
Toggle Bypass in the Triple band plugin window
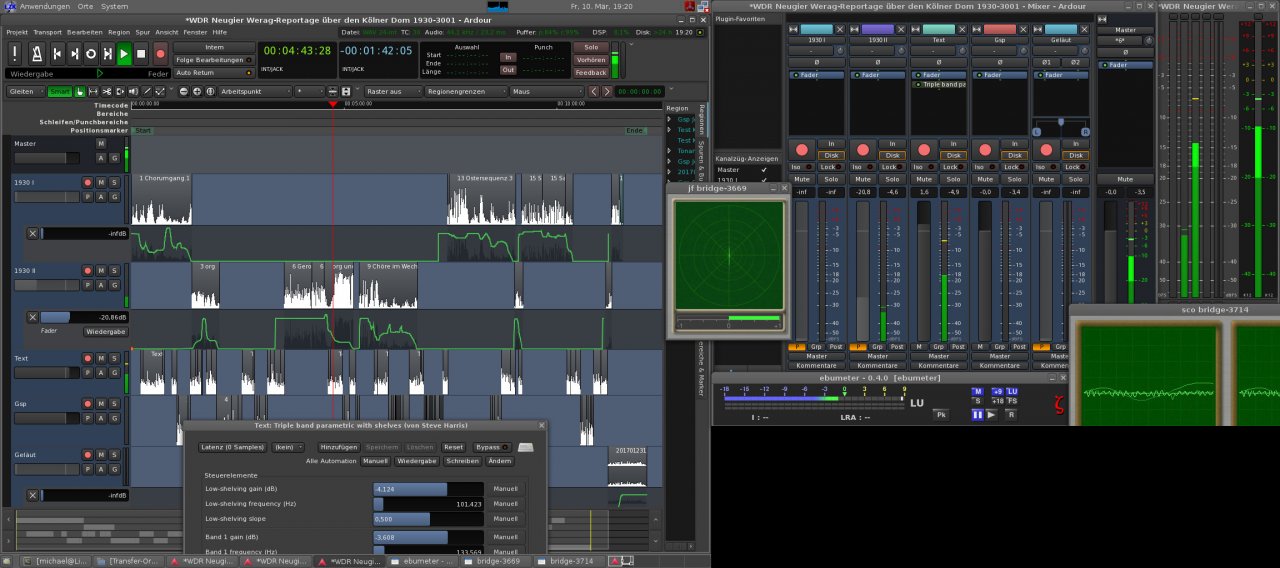(x=491, y=447)
